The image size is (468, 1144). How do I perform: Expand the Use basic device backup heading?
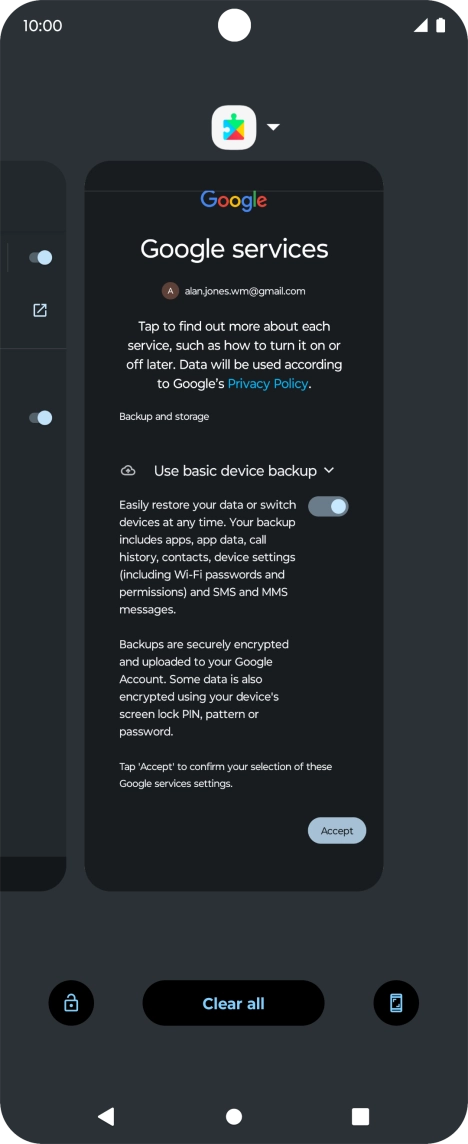click(x=235, y=471)
